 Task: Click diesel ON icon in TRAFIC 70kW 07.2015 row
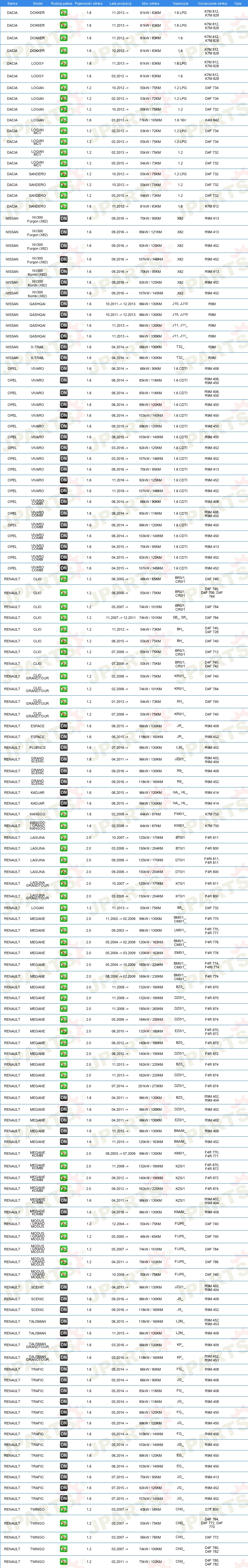63,1477
